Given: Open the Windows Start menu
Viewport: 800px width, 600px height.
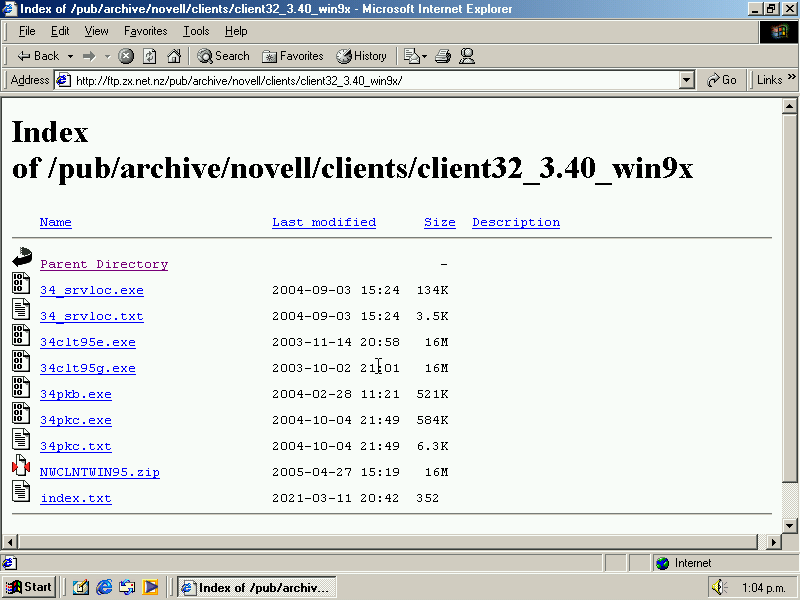Looking at the screenshot, I should [29, 587].
